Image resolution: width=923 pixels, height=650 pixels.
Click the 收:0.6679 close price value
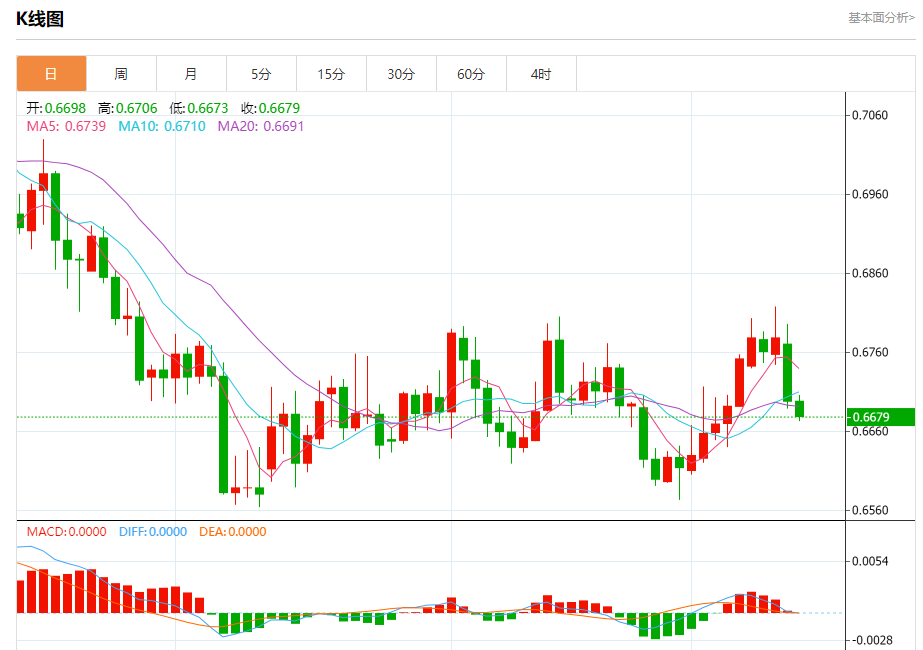(270, 108)
